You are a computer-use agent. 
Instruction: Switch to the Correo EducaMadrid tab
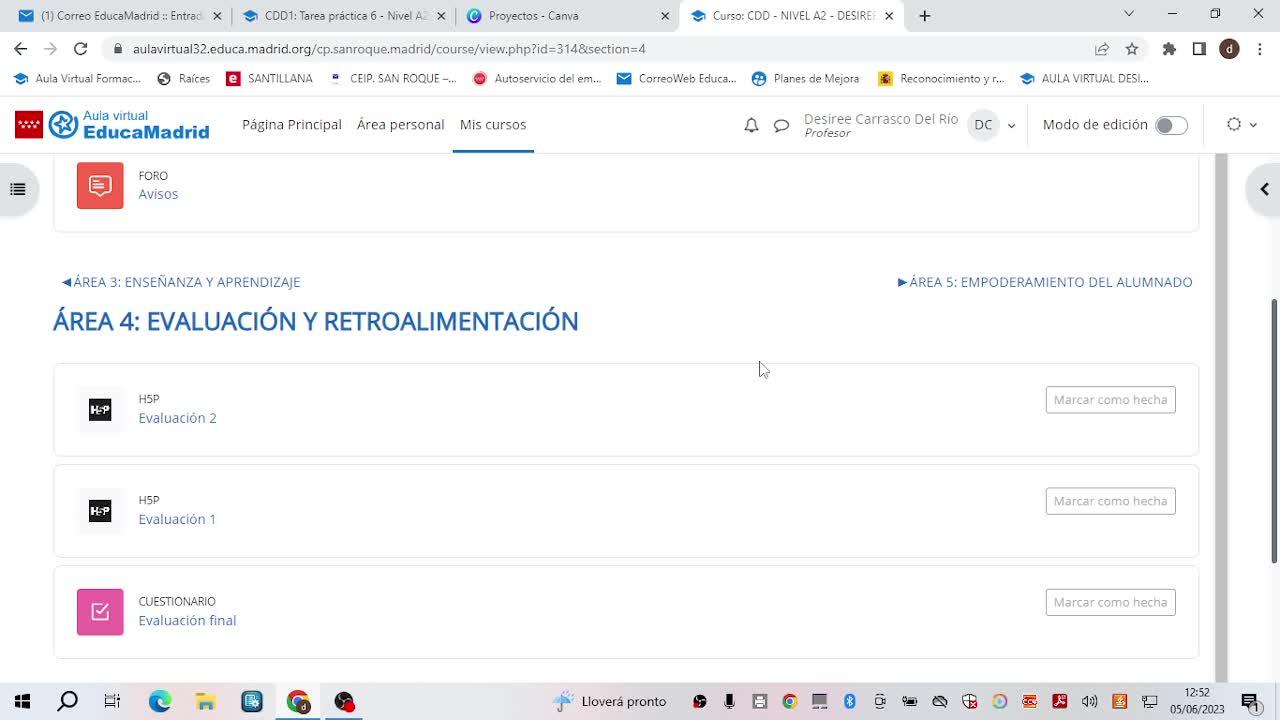point(120,16)
